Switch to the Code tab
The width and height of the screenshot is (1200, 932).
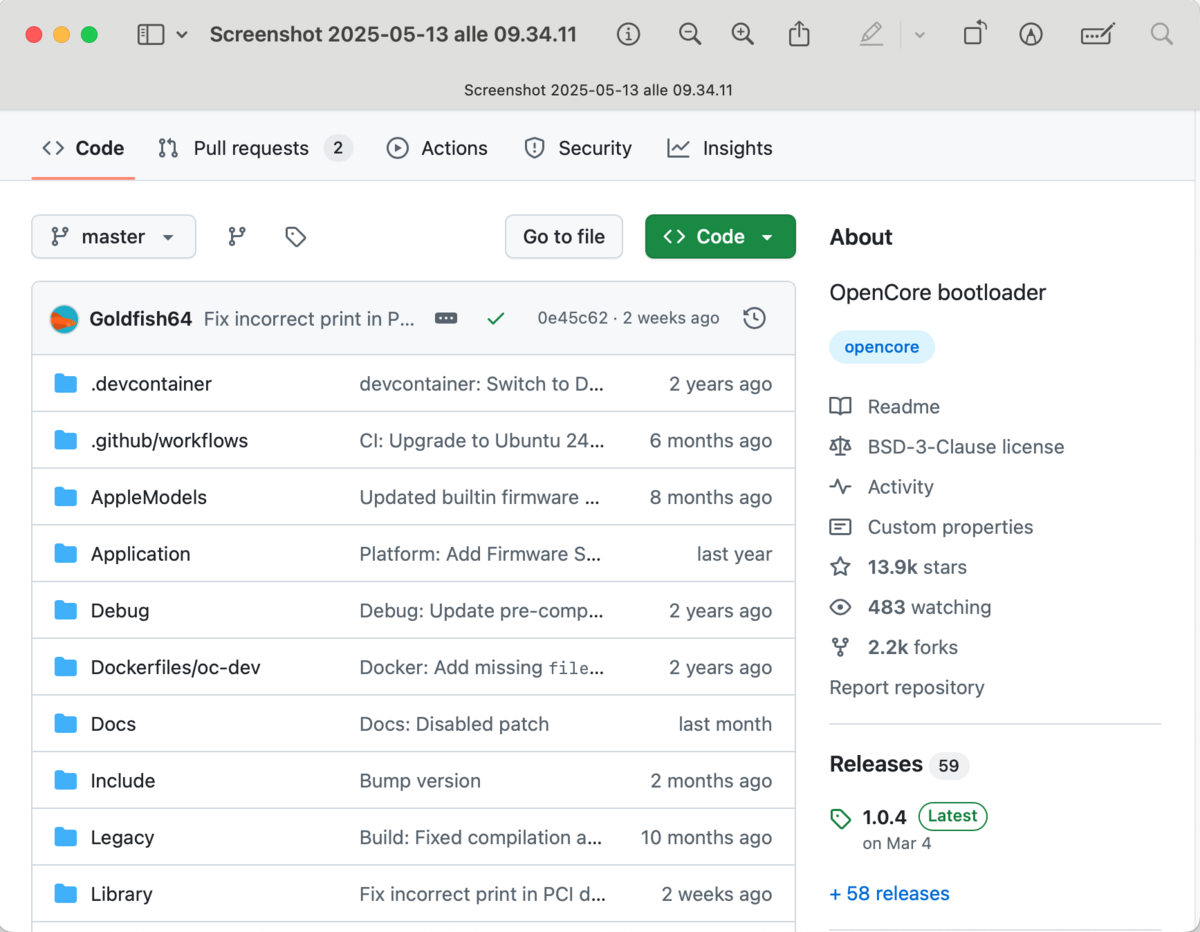pos(83,148)
